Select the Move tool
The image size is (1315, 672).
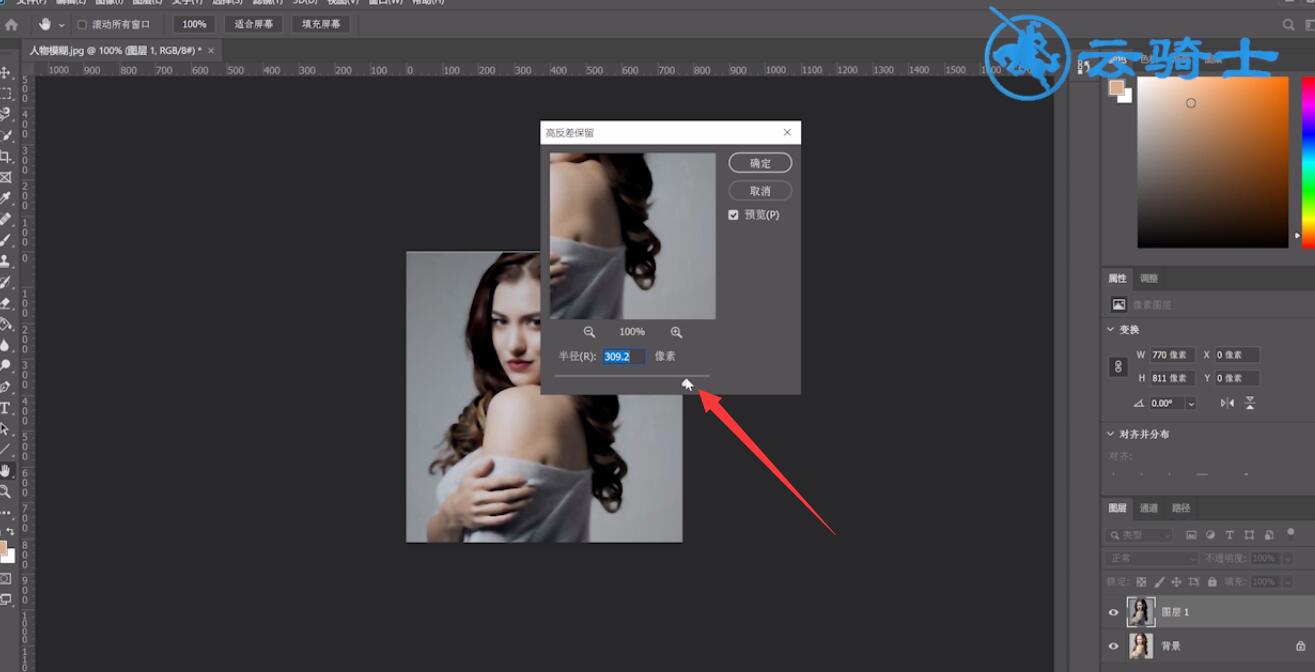(x=6, y=72)
